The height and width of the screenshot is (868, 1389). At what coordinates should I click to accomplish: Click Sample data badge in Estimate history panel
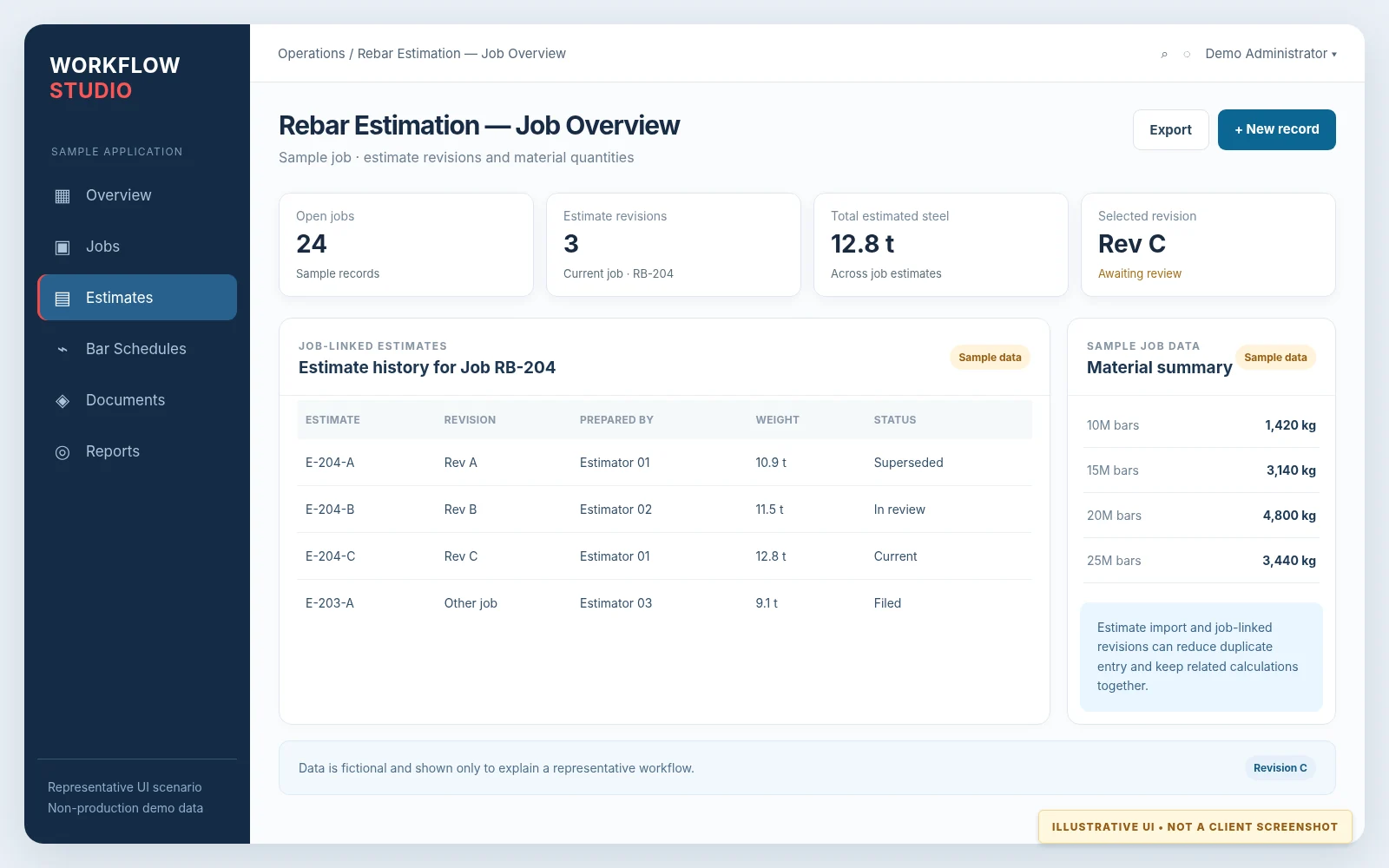pos(990,358)
